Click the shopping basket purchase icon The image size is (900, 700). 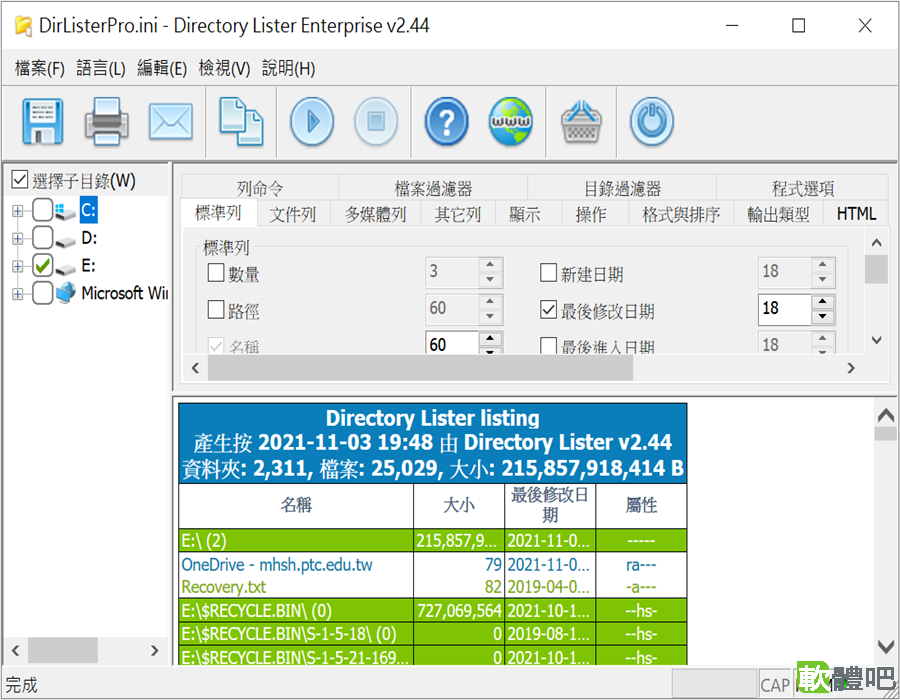tap(581, 122)
